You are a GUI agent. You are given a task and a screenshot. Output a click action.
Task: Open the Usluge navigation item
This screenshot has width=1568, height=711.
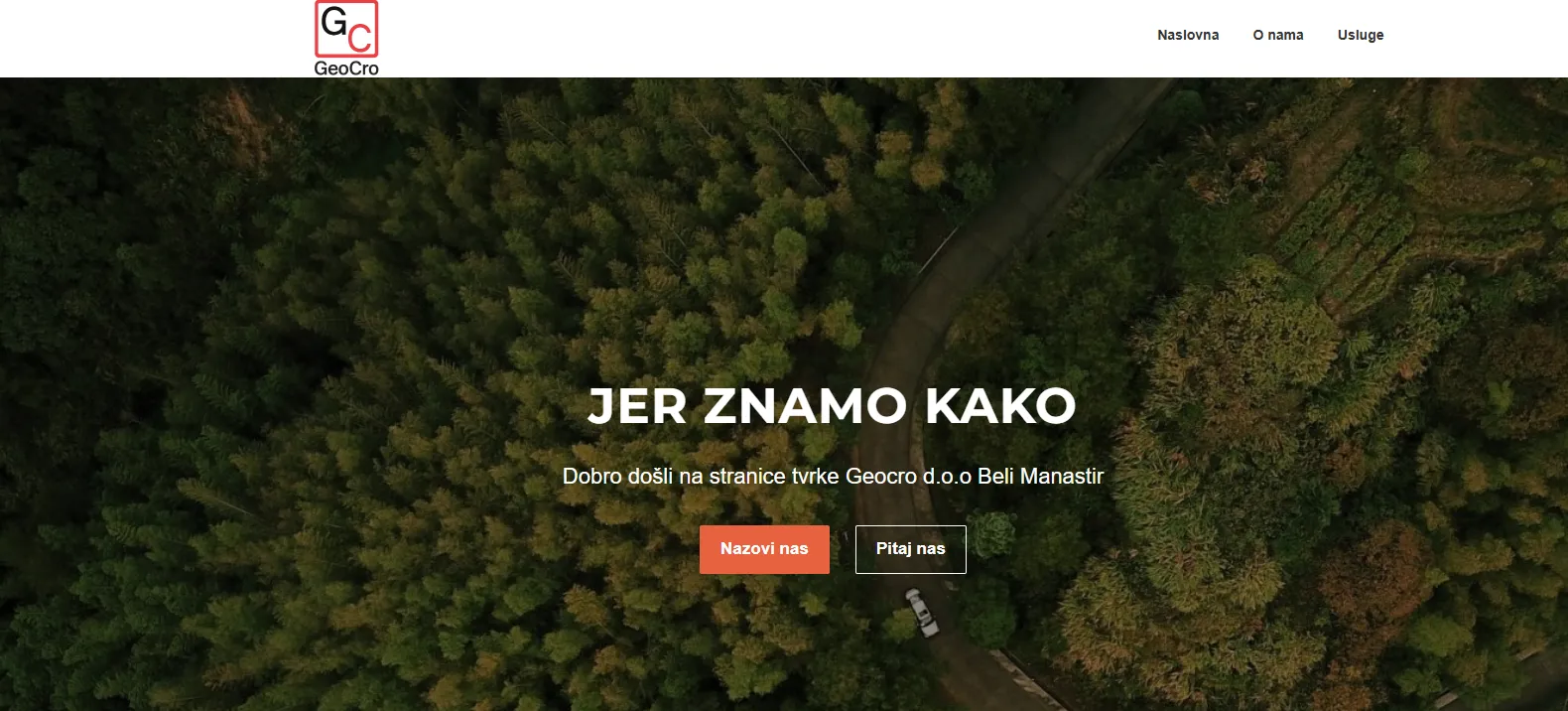1361,35
